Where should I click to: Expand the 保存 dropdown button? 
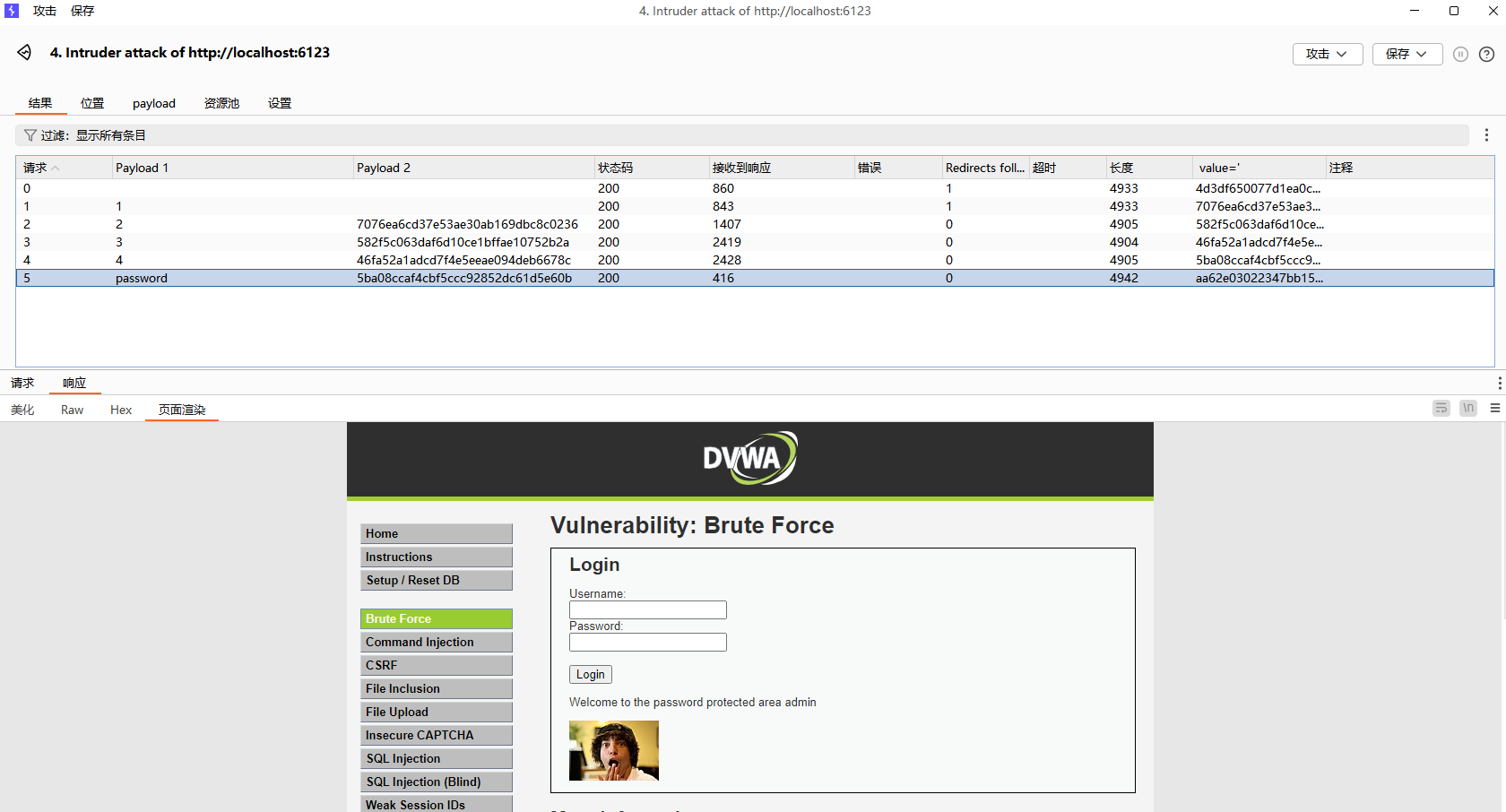click(x=1407, y=54)
